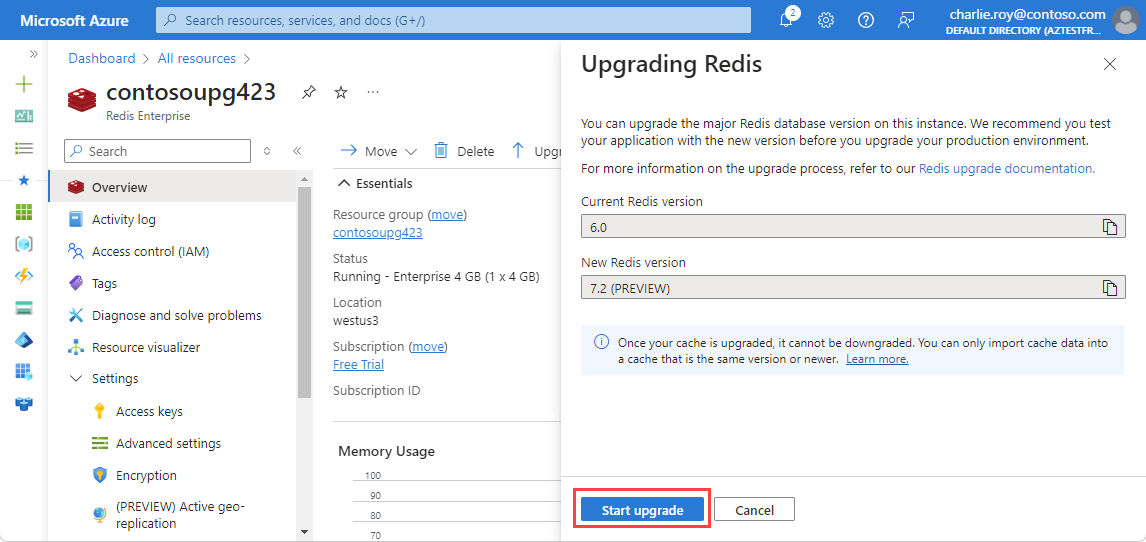Open the Move dropdown
Screen dimensions: 1146x542
379,151
